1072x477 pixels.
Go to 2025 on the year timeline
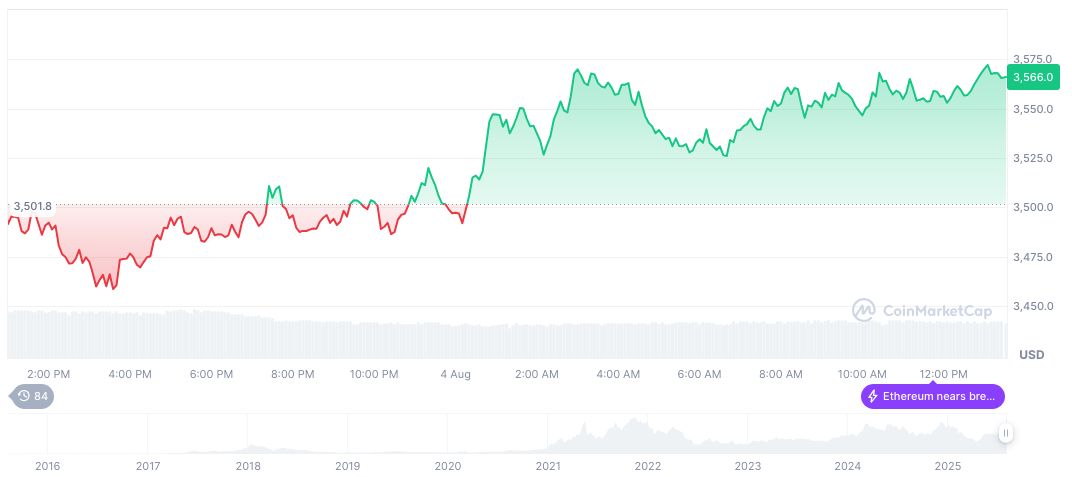948,466
